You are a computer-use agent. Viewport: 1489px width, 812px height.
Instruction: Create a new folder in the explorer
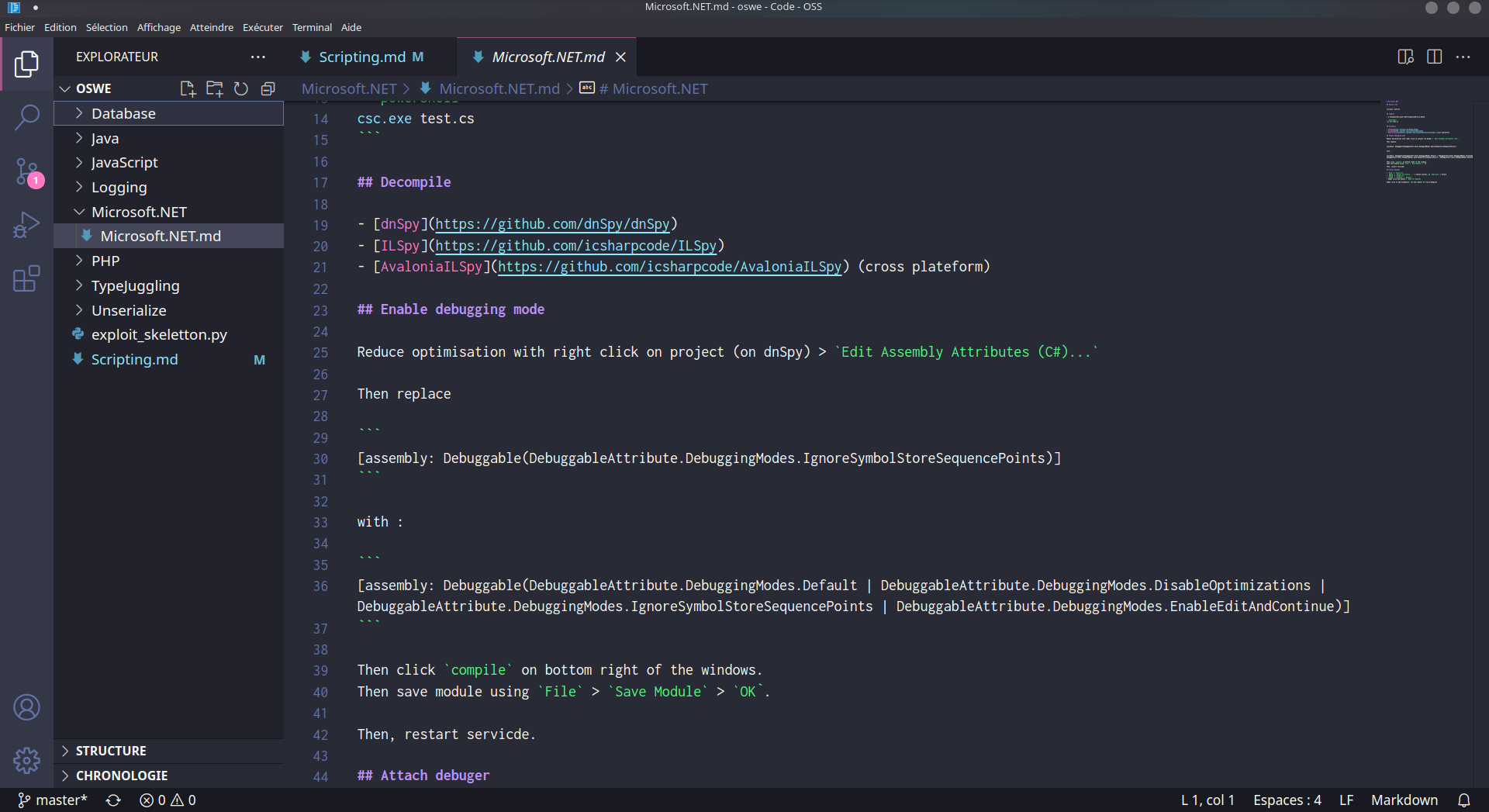click(214, 88)
